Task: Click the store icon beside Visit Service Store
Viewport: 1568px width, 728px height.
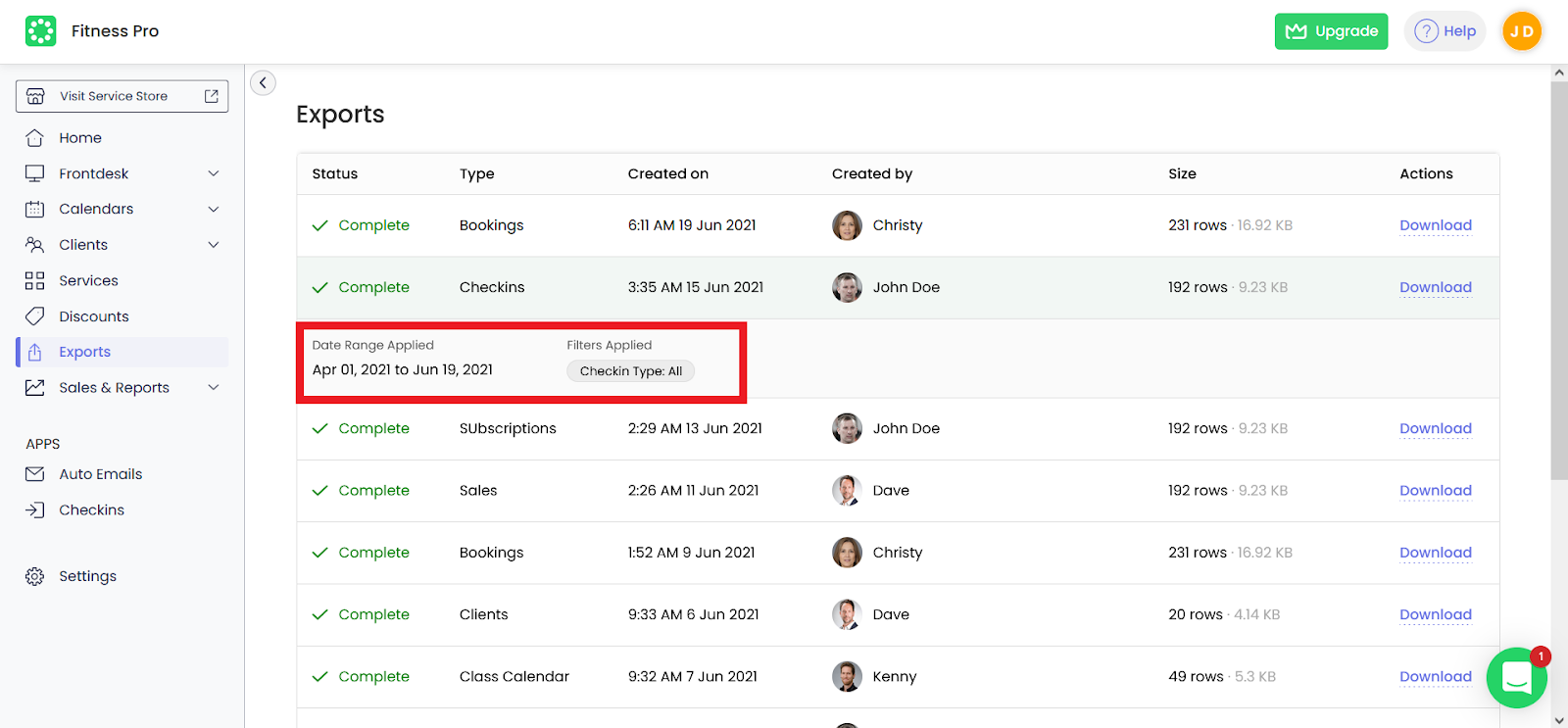Action: click(35, 96)
